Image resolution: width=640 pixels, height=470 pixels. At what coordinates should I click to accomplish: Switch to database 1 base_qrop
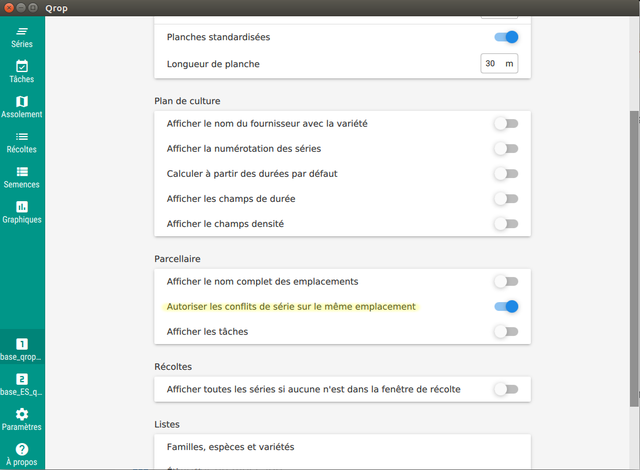(x=22, y=349)
